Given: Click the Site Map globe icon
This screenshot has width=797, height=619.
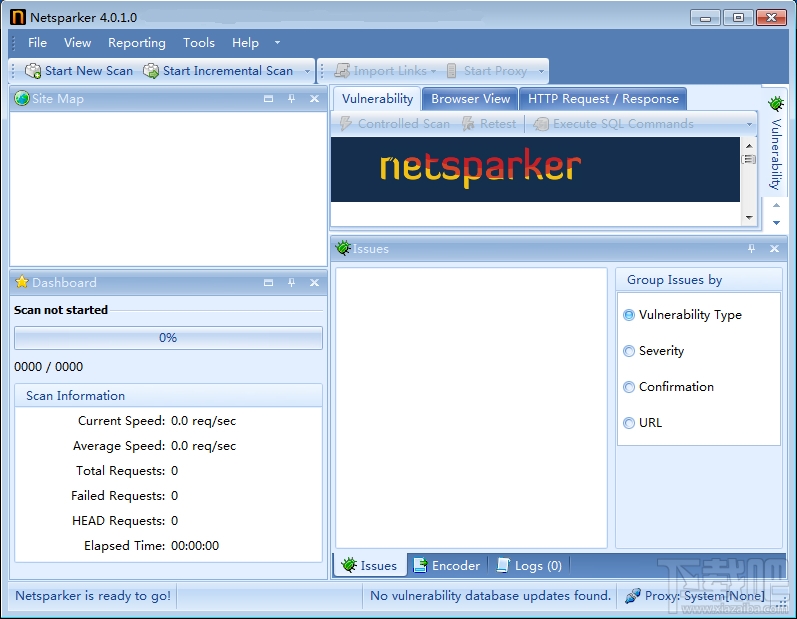Looking at the screenshot, I should pyautogui.click(x=22, y=98).
